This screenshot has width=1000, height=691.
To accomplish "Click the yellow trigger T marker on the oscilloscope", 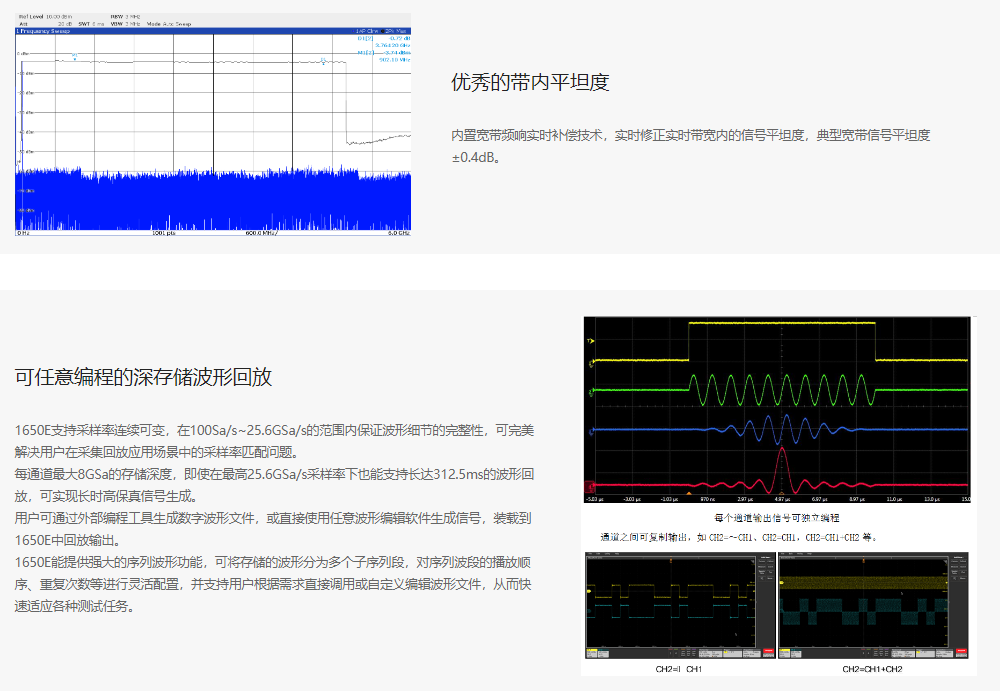I will pos(591,342).
